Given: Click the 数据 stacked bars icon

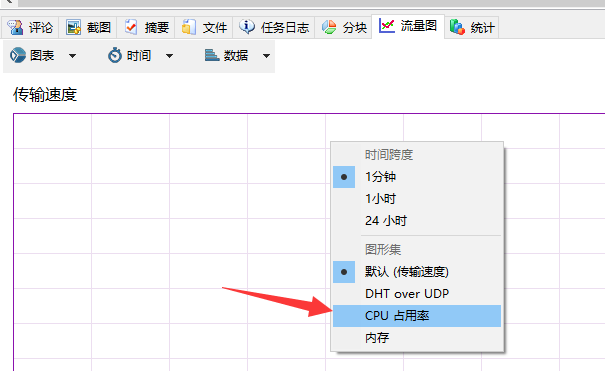Looking at the screenshot, I should tap(211, 55).
